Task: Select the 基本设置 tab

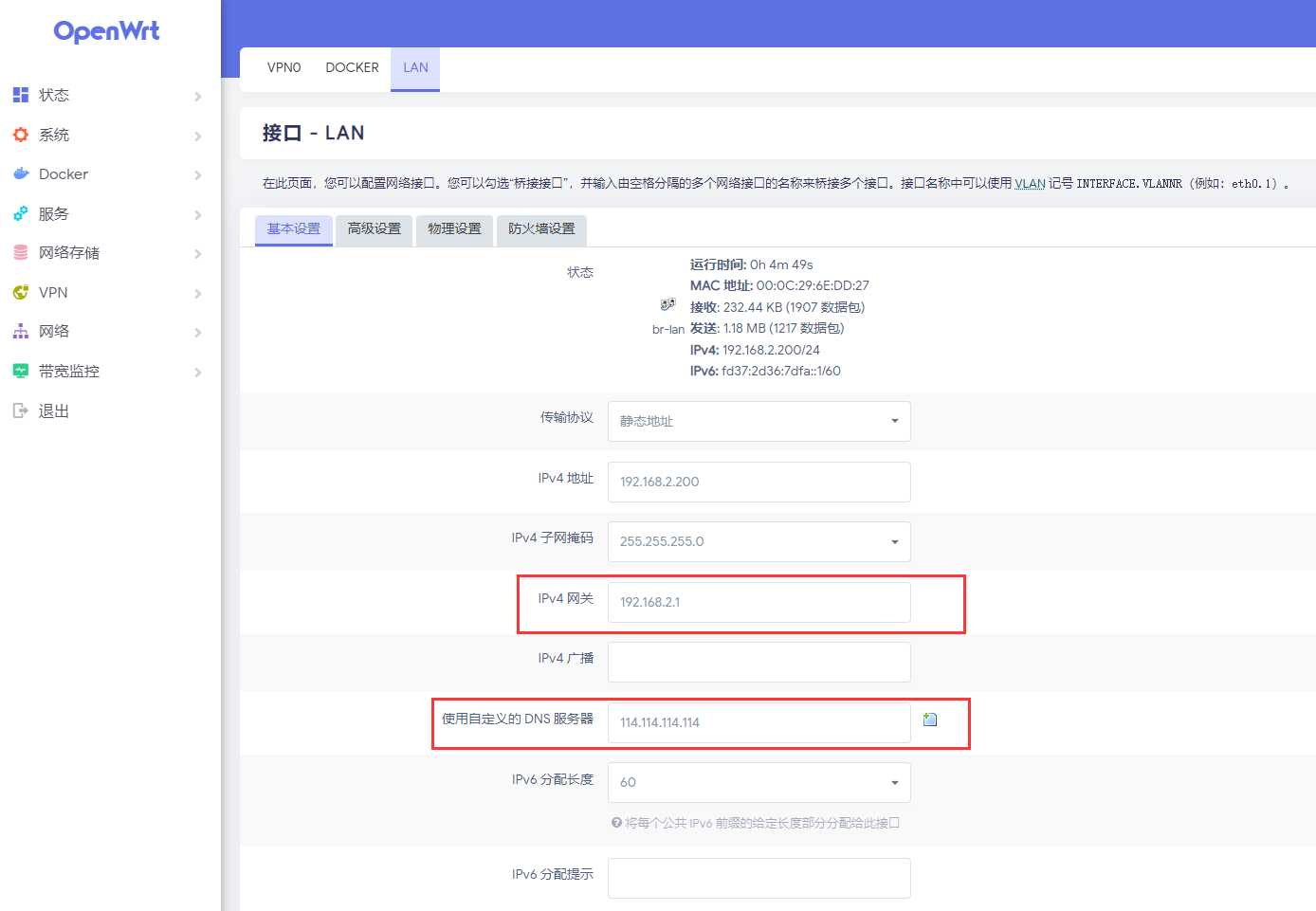Action: pos(294,229)
